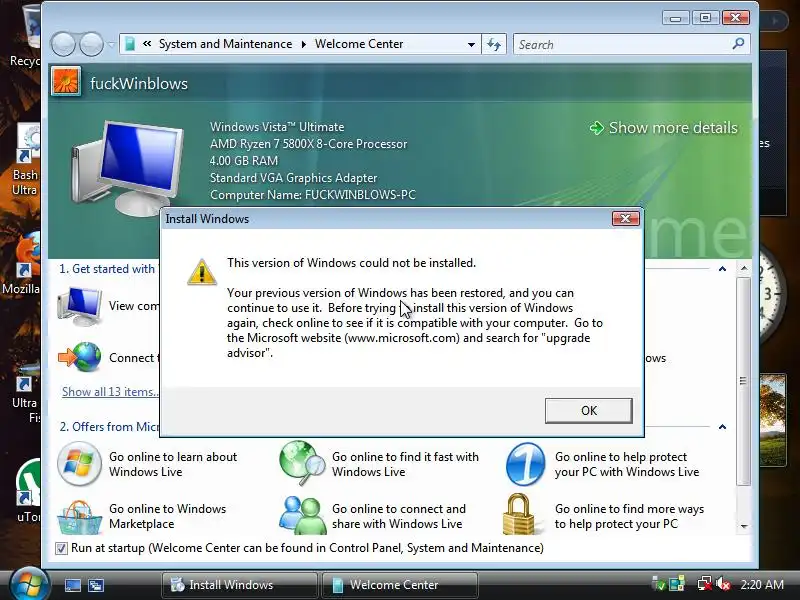
Task: Close the Welcome Center window
Action: tap(736, 18)
